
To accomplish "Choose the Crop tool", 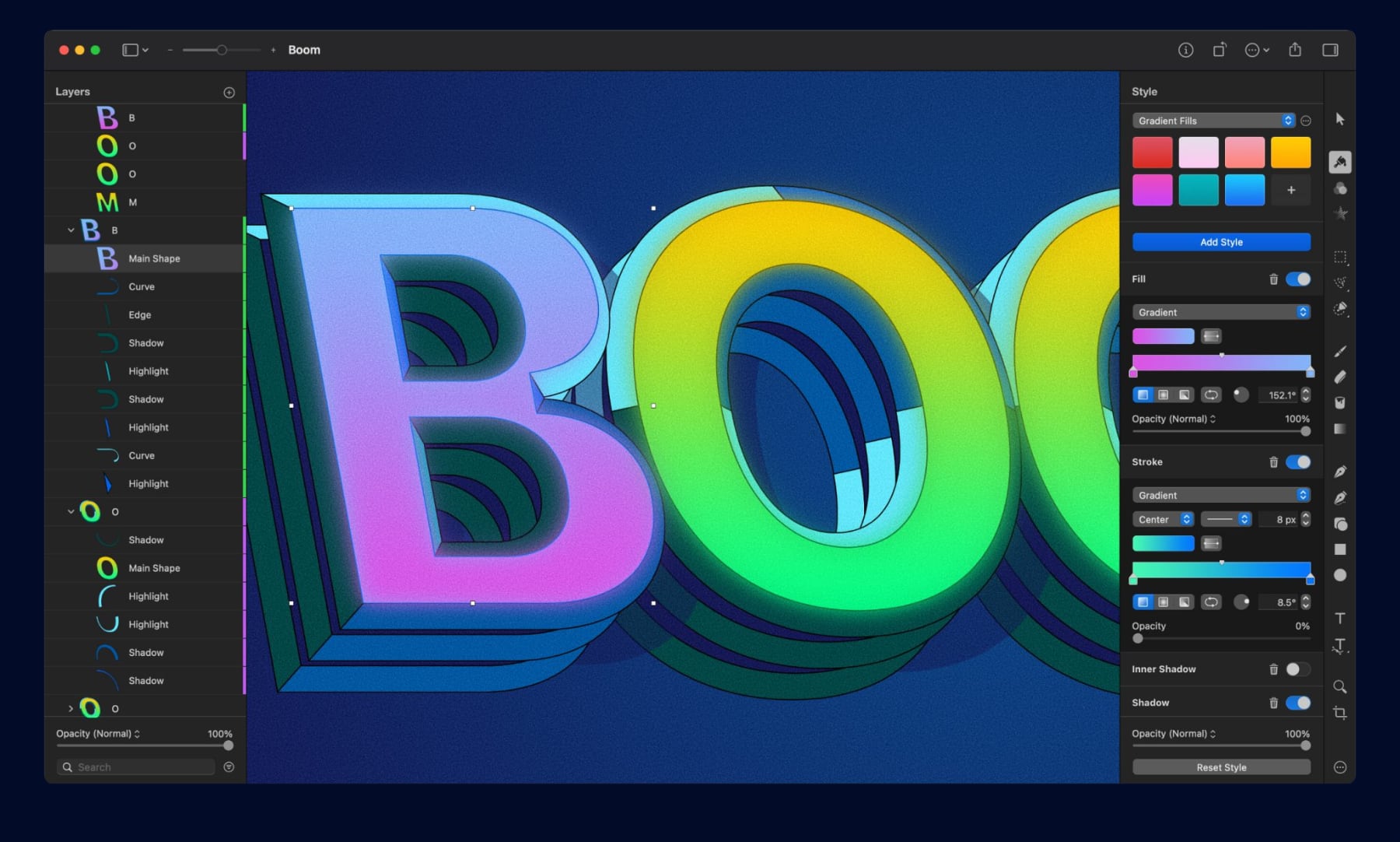I will click(1339, 713).
